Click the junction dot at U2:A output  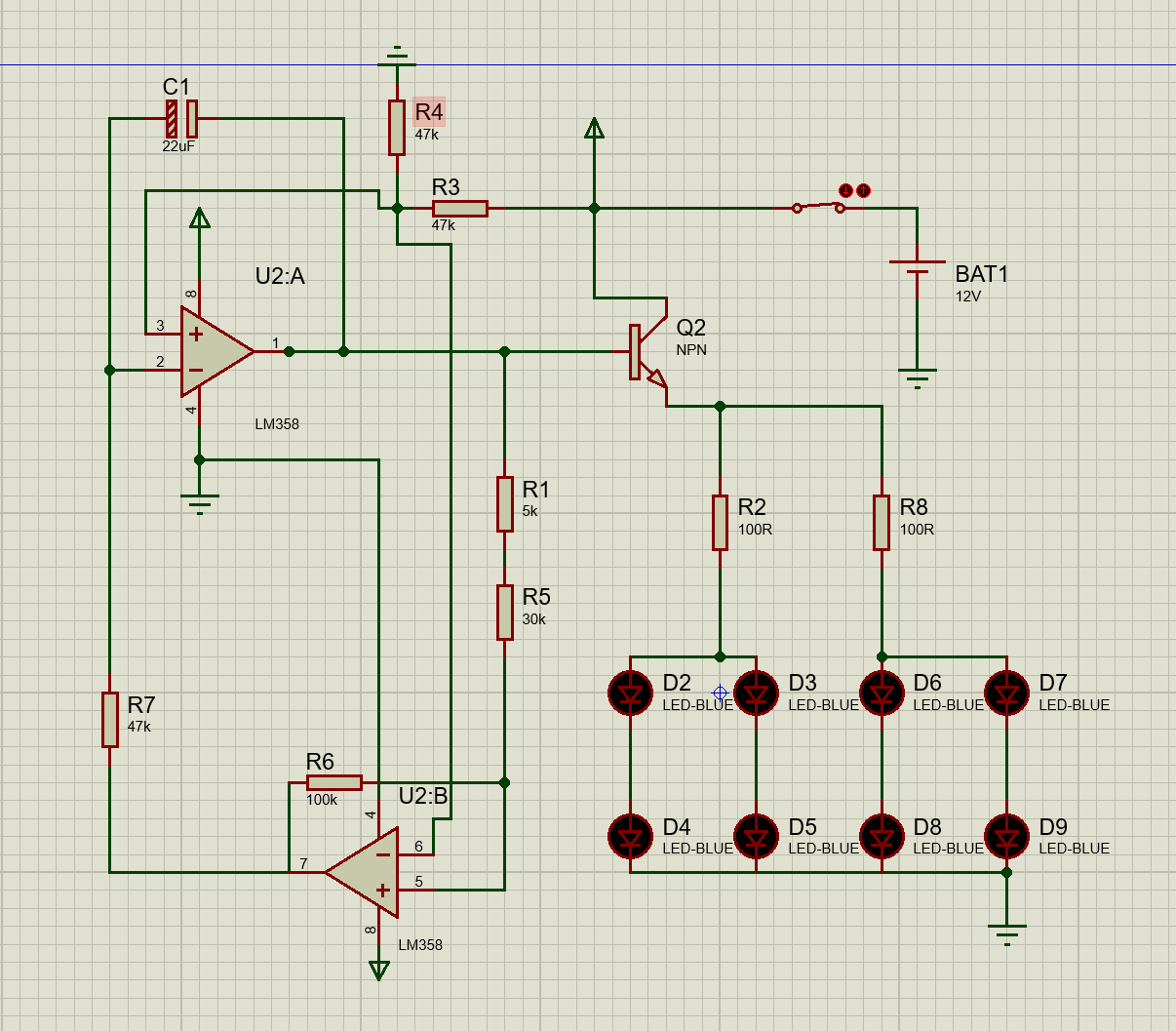[x=290, y=351]
